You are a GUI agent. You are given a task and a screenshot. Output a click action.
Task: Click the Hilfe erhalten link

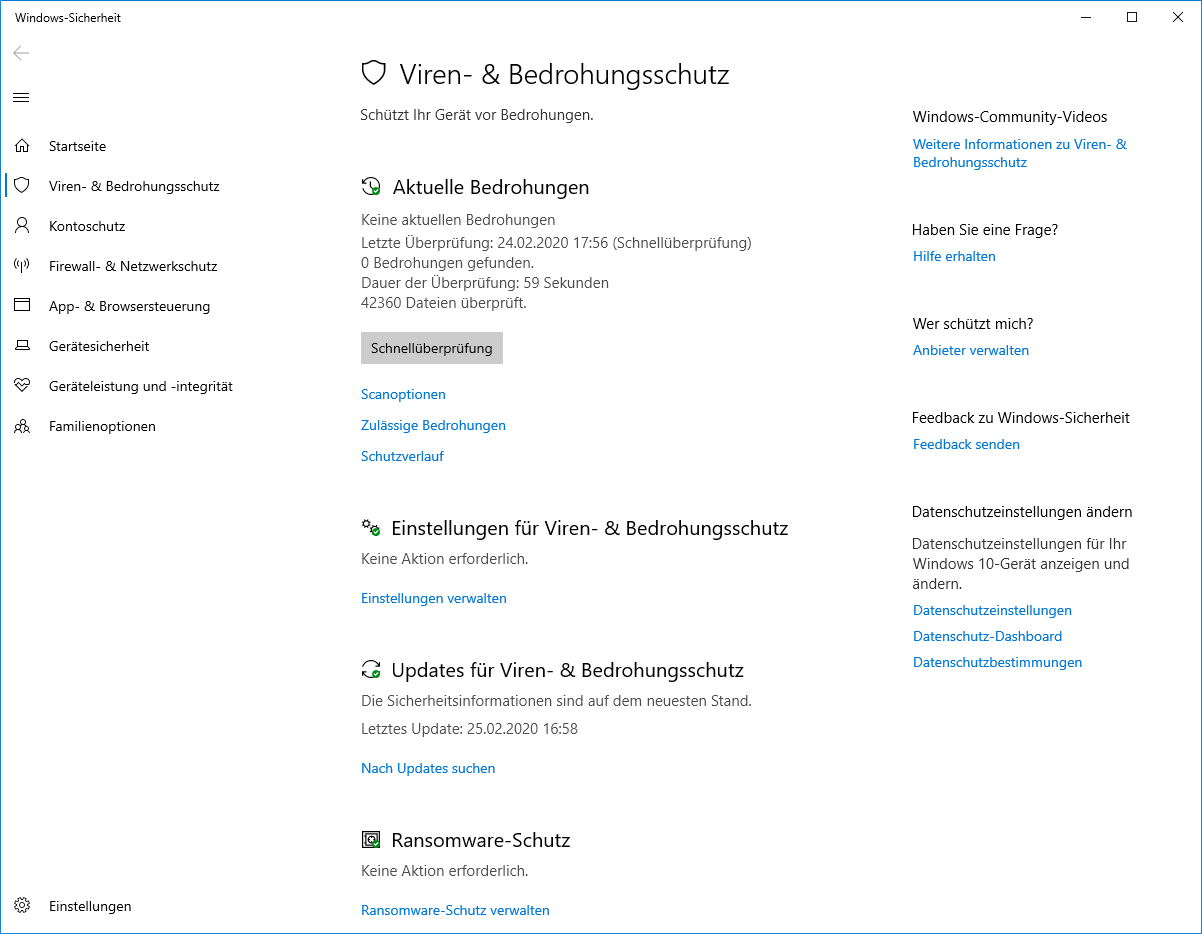click(954, 256)
